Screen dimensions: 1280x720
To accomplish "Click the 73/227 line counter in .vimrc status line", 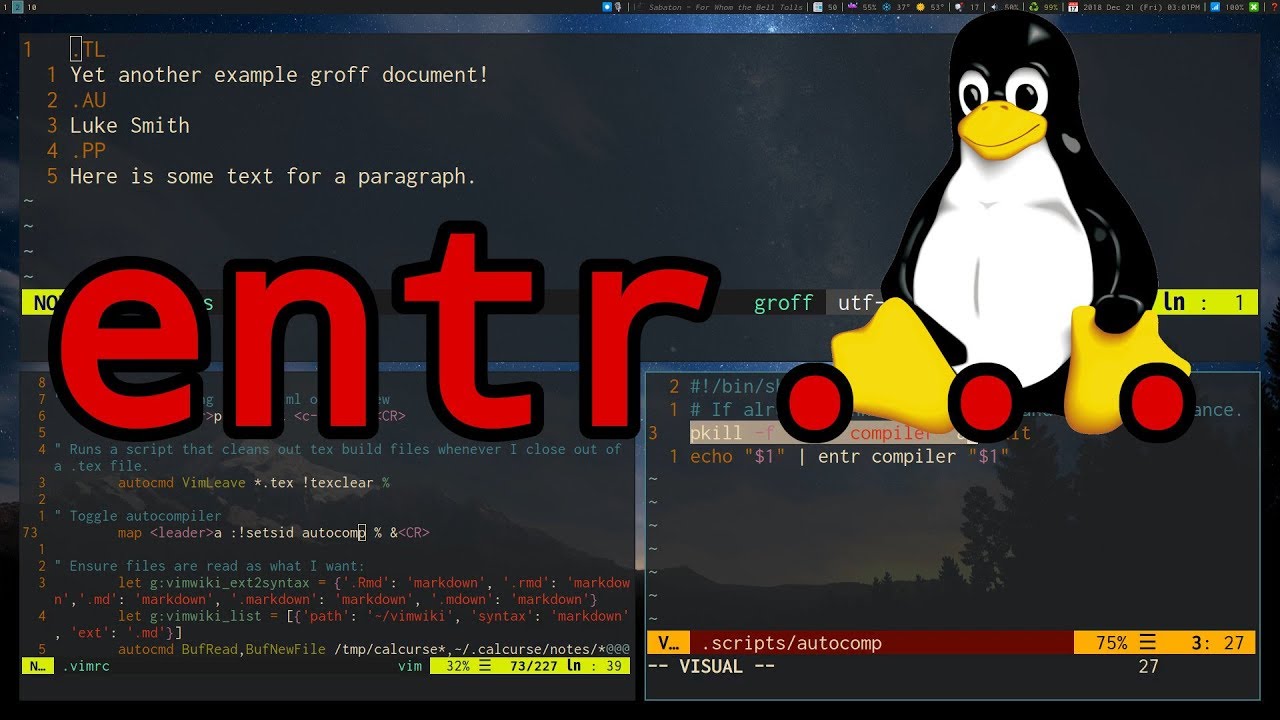I will coord(533,666).
